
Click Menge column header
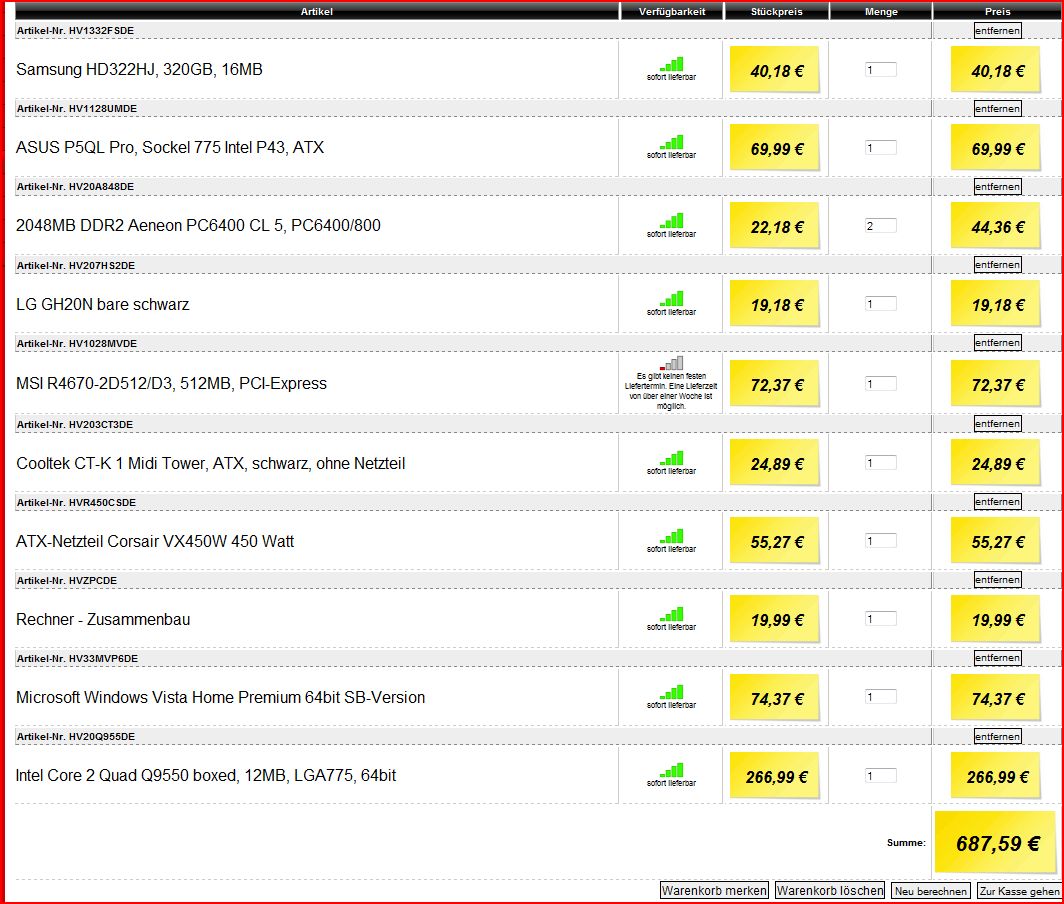(x=881, y=12)
